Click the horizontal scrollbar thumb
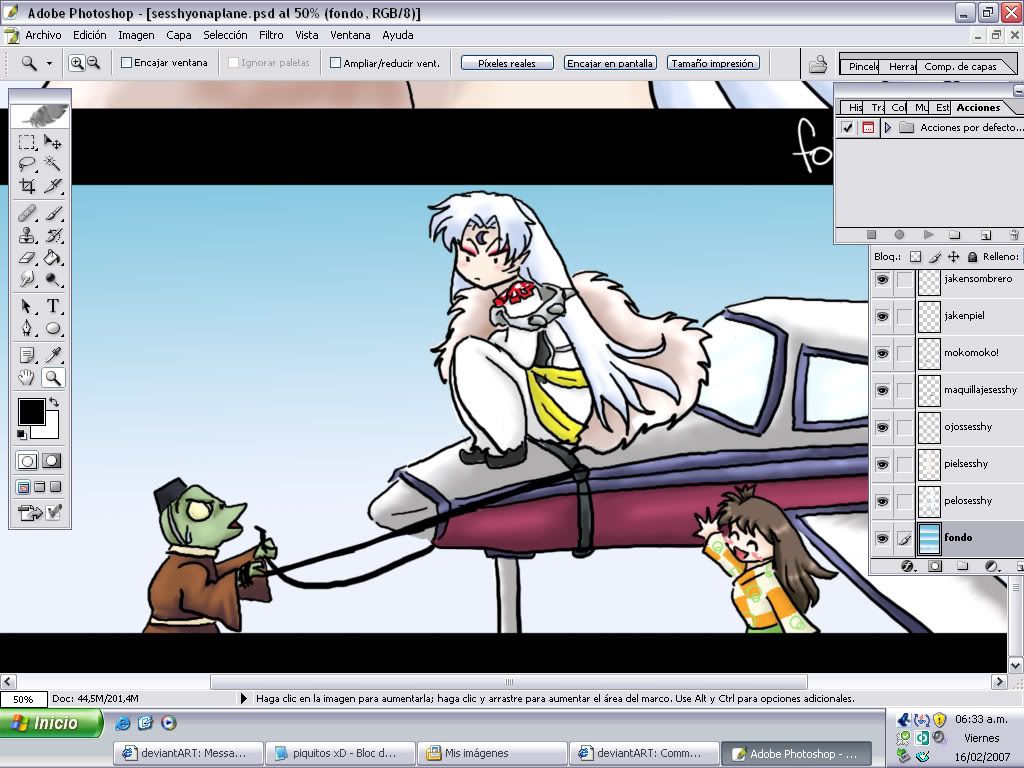The height and width of the screenshot is (768, 1024). [509, 682]
